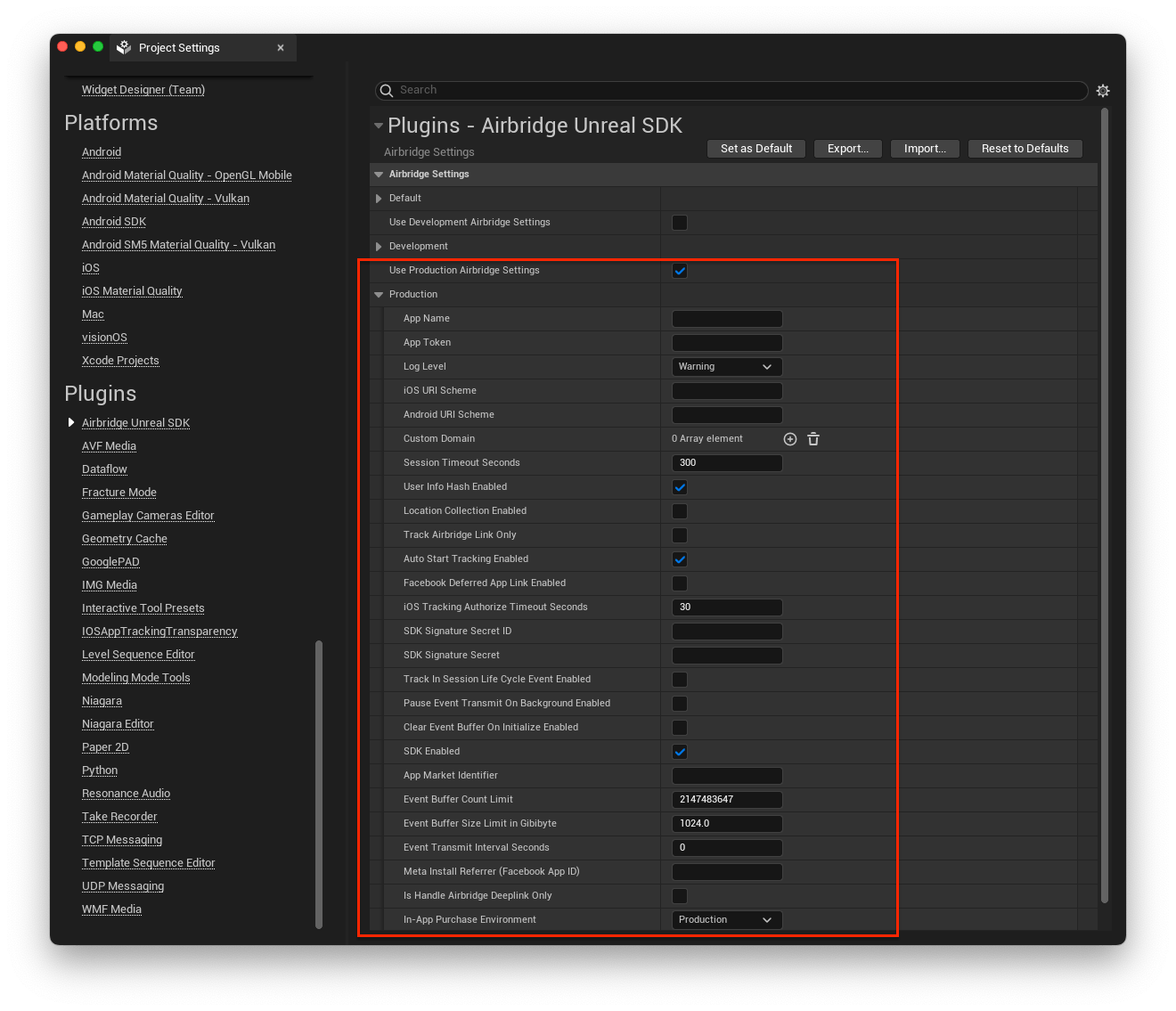Image resolution: width=1176 pixels, height=1011 pixels.
Task: Enable Pause Event Transmit On Background
Action: tap(680, 704)
